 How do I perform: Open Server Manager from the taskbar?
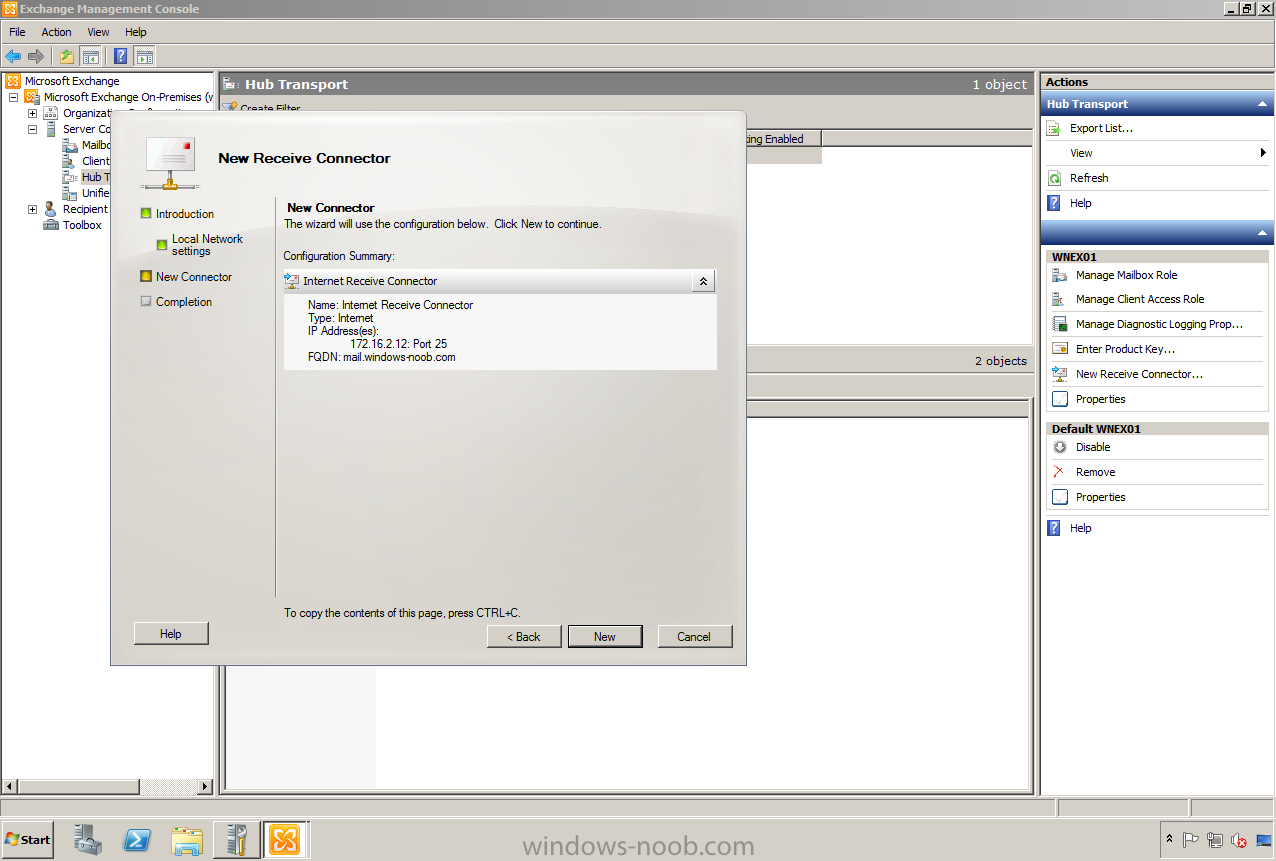tap(89, 840)
